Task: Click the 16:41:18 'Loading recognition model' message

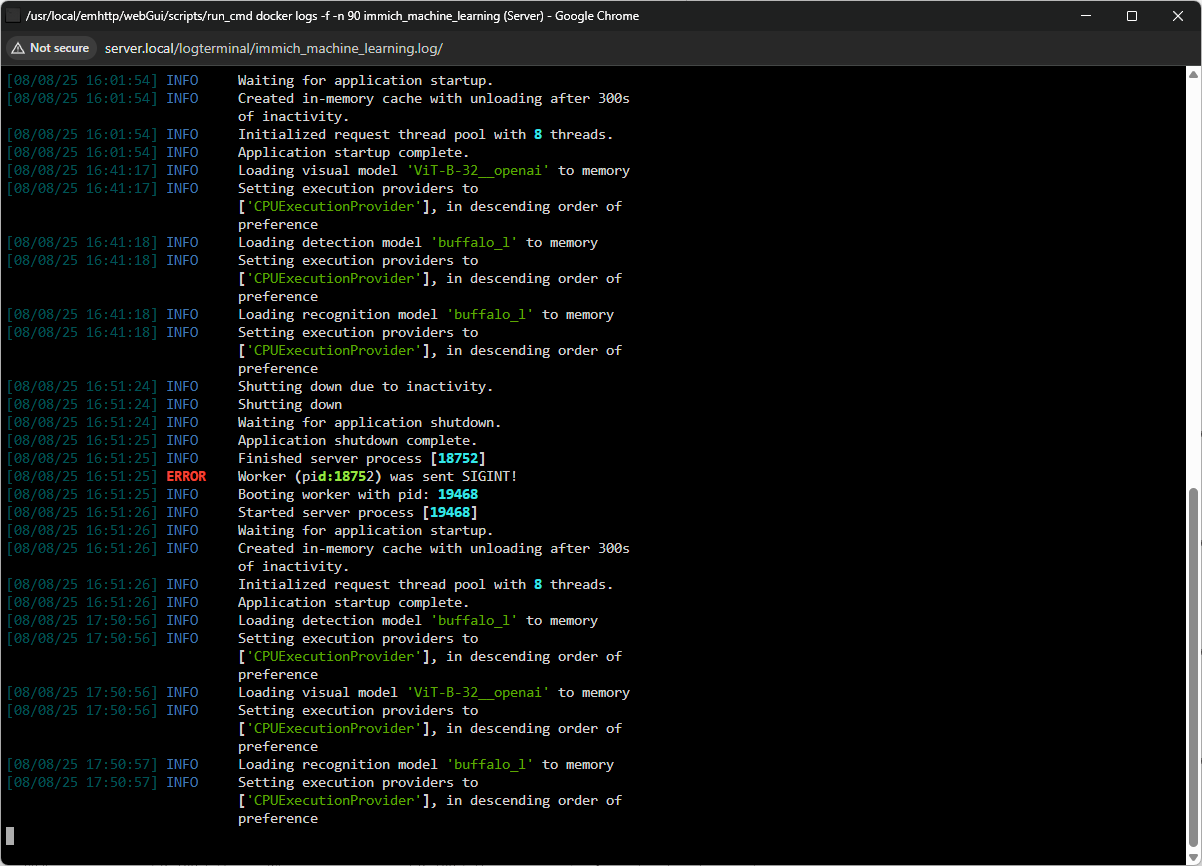Action: click(426, 314)
